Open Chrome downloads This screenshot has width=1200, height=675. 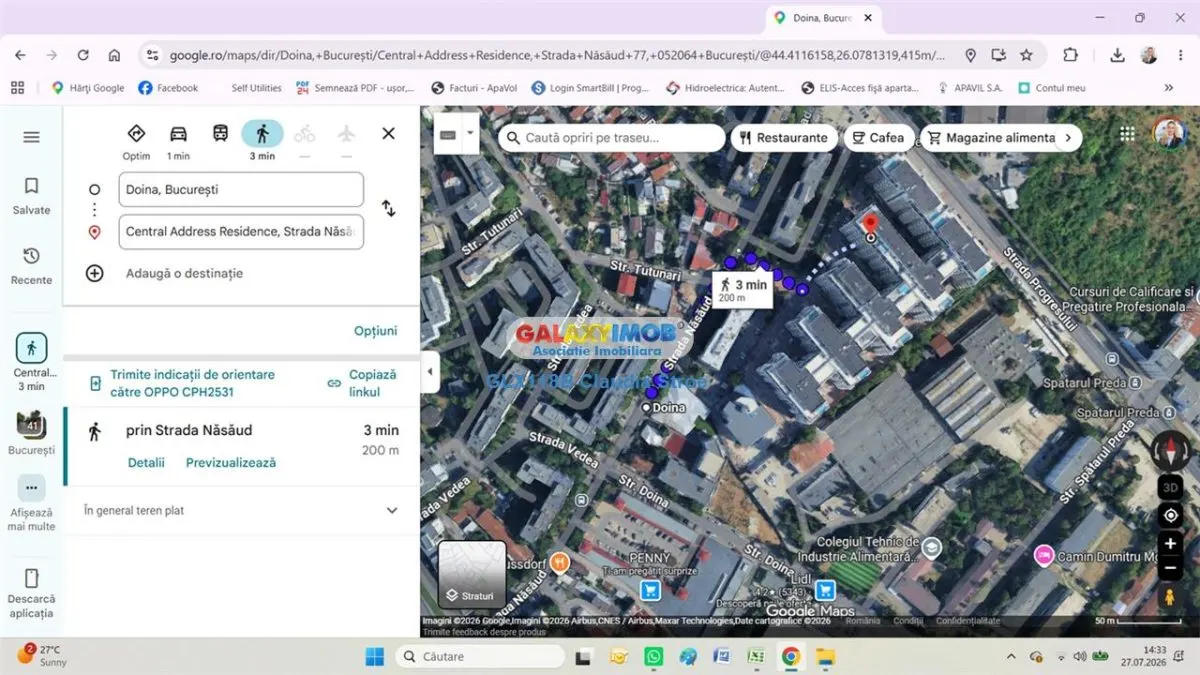[x=1117, y=55]
